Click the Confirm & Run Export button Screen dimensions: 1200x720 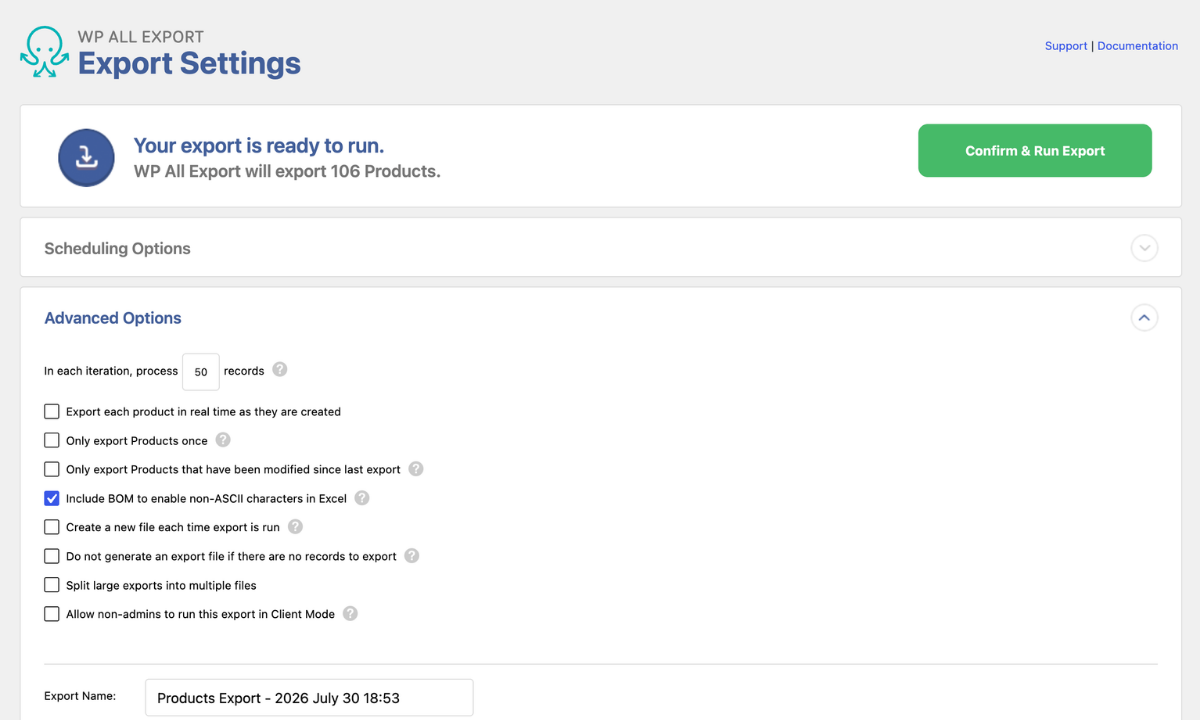pos(1035,151)
